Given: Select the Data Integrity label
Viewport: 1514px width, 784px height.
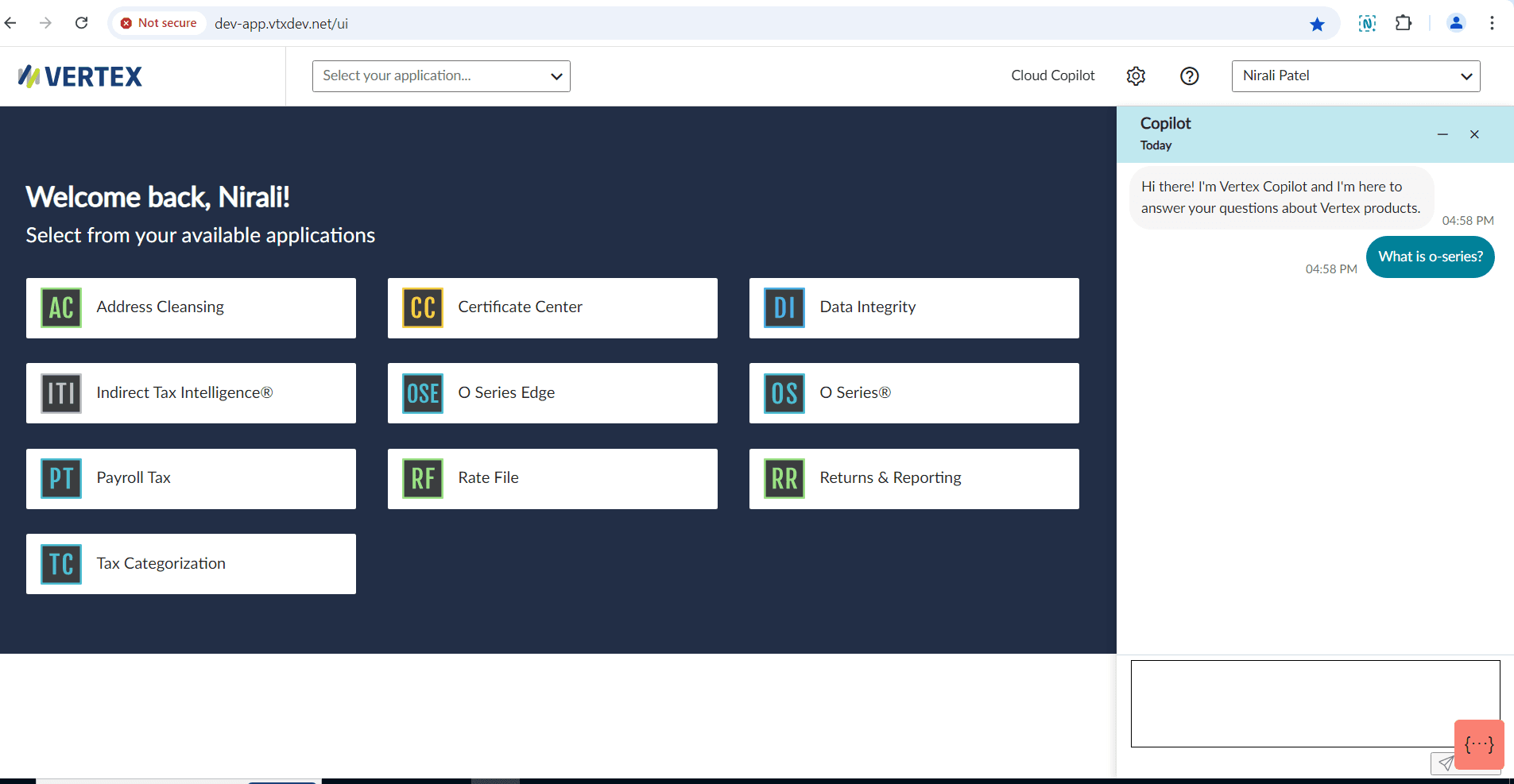Looking at the screenshot, I should pyautogui.click(x=868, y=307).
